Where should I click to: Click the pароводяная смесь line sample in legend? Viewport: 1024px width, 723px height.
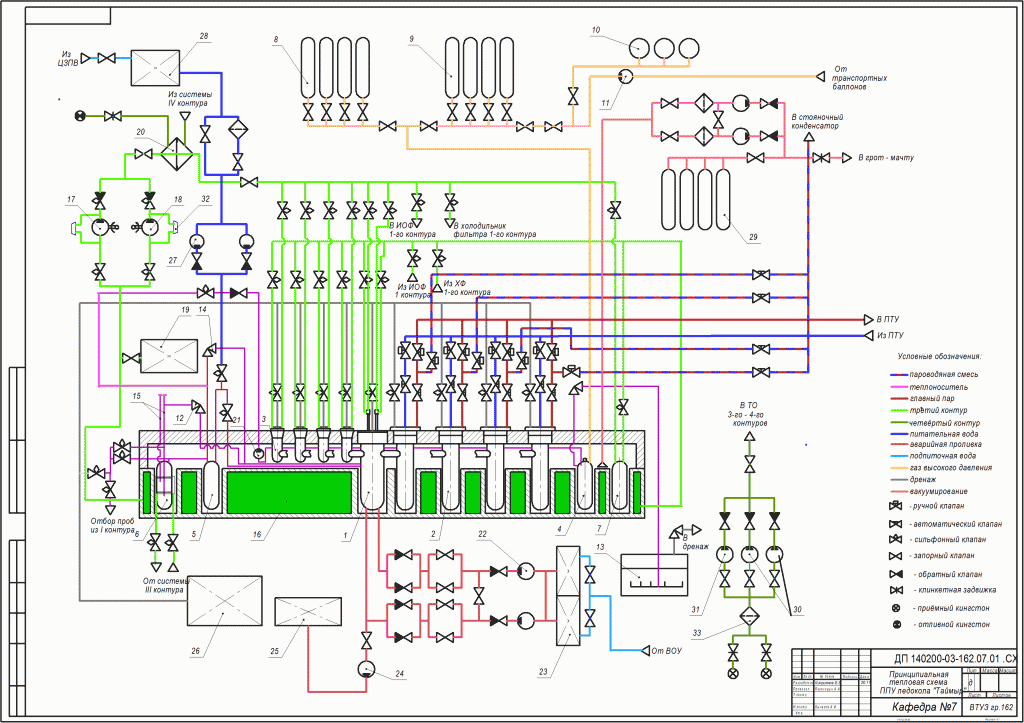[x=899, y=375]
